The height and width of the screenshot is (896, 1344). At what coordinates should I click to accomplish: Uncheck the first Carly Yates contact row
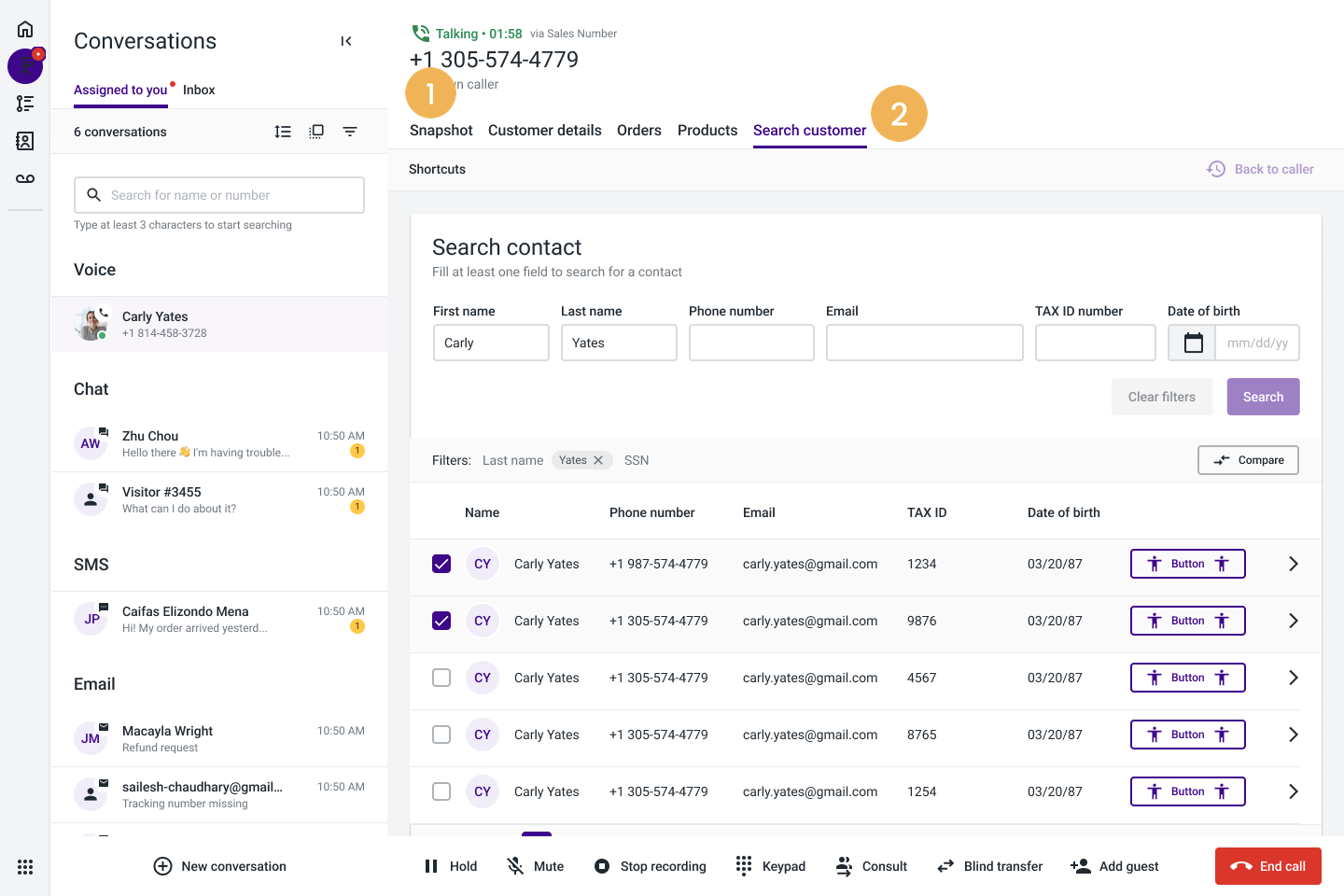coord(441,564)
